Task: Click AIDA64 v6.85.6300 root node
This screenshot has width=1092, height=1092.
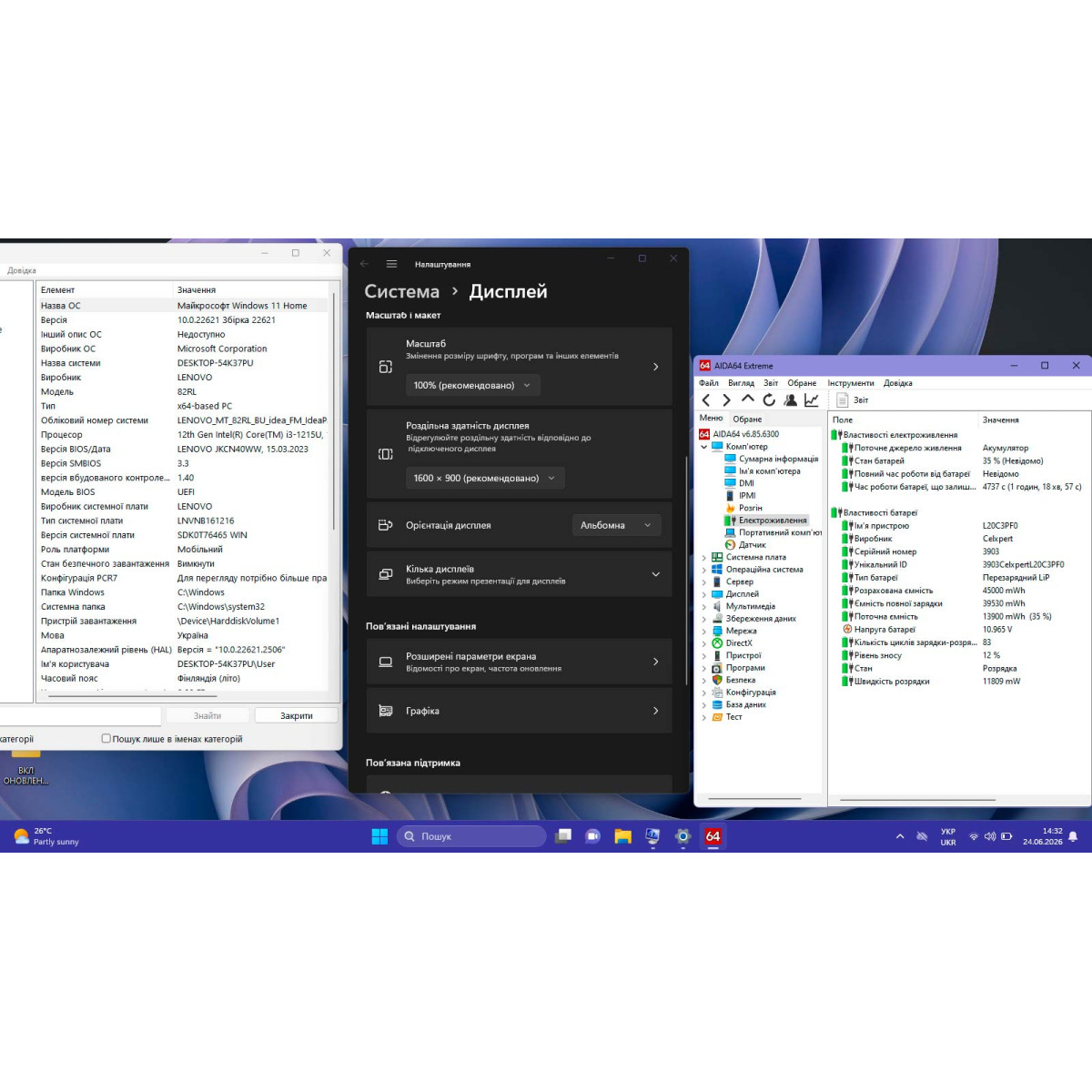Action: tap(739, 434)
